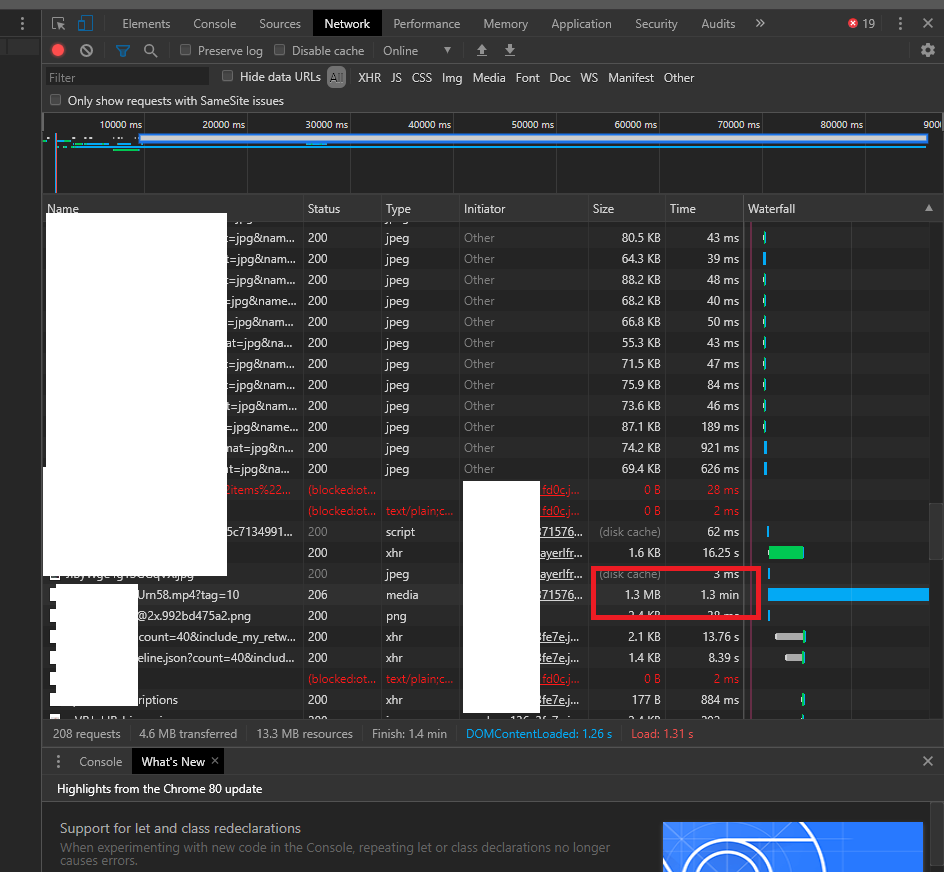Expand more DevTools tabs chevron
The image size is (944, 872).
coord(760,24)
